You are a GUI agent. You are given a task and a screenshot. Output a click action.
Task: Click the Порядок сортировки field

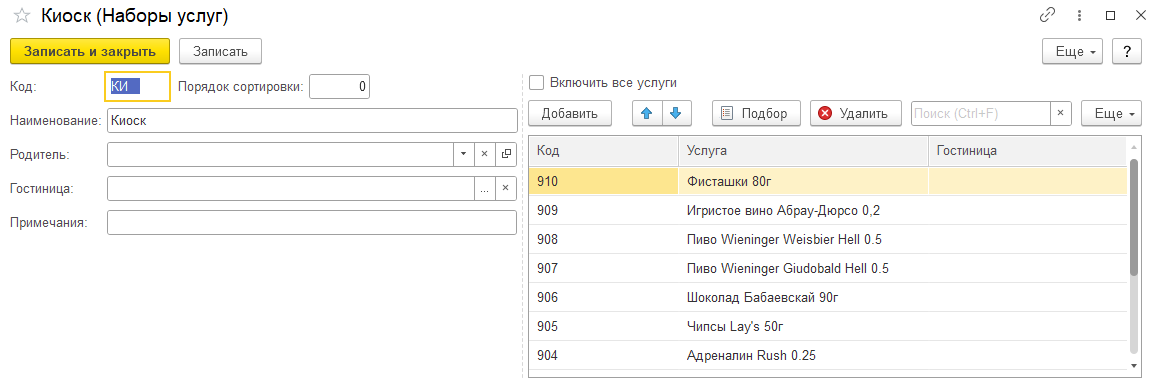tap(339, 86)
